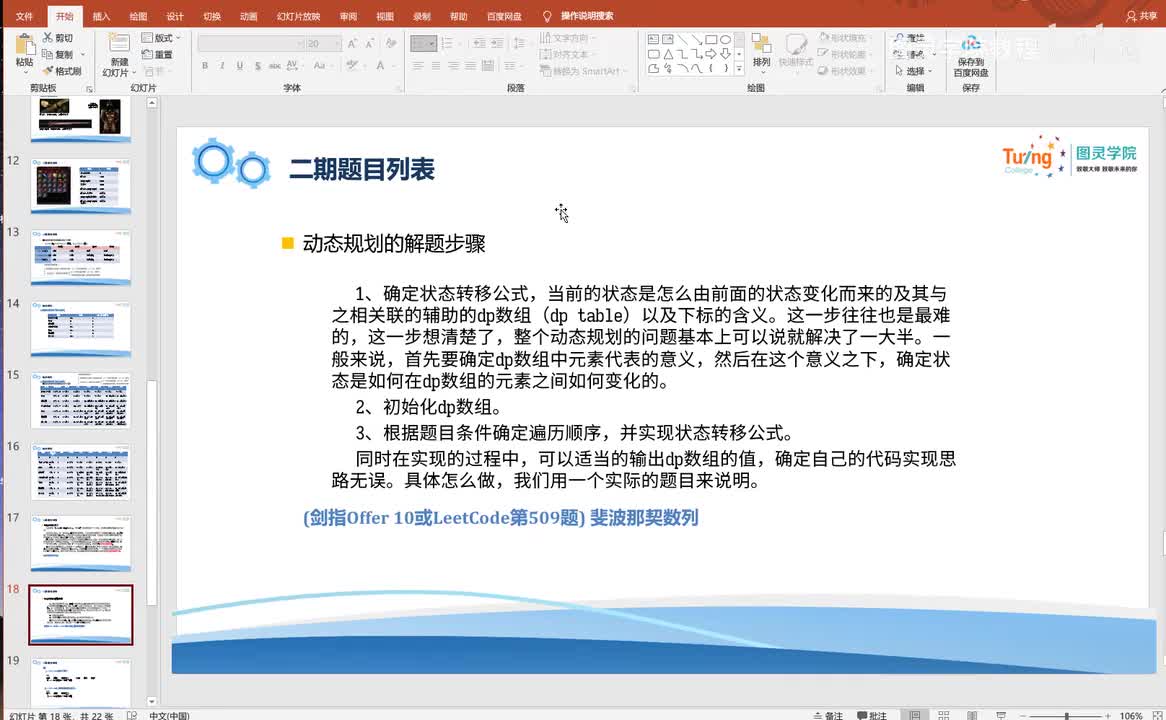Open the Baidu Netdisk (百度网盘) tab
Screen dimensions: 1166x720
[504, 16]
